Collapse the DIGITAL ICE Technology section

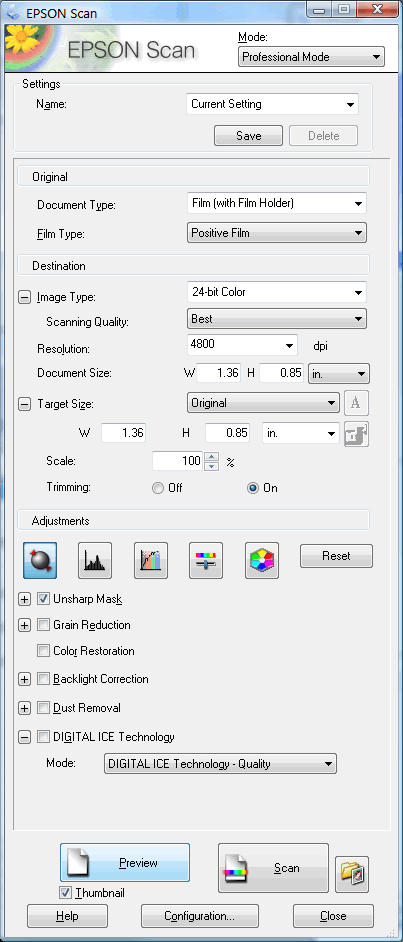24,737
